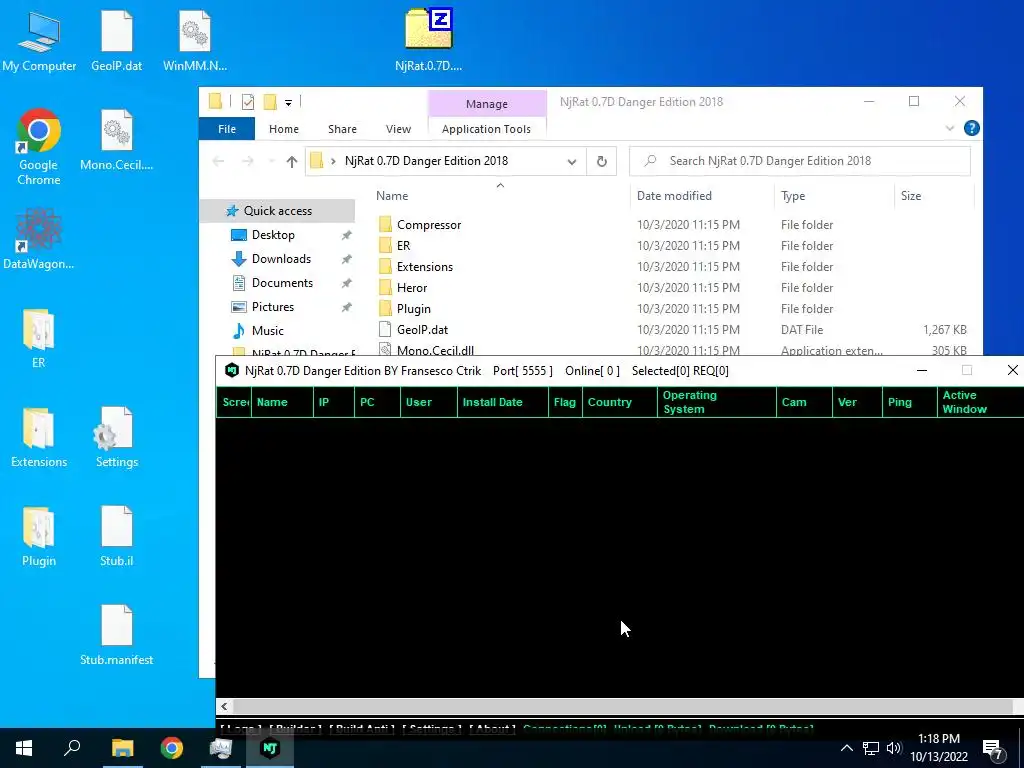Click the Ping column header
This screenshot has width=1024, height=768.
tap(910, 402)
